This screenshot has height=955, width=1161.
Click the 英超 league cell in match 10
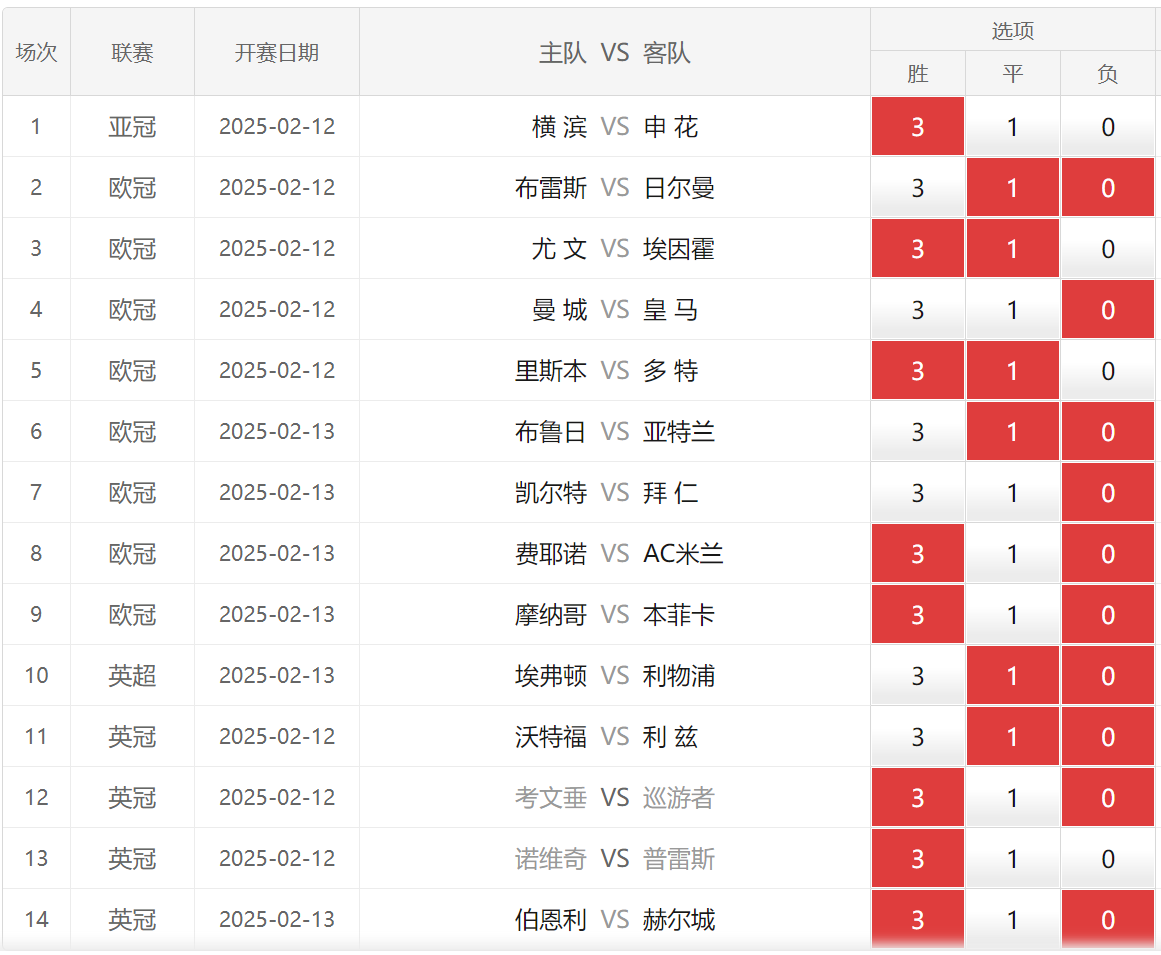click(x=133, y=675)
